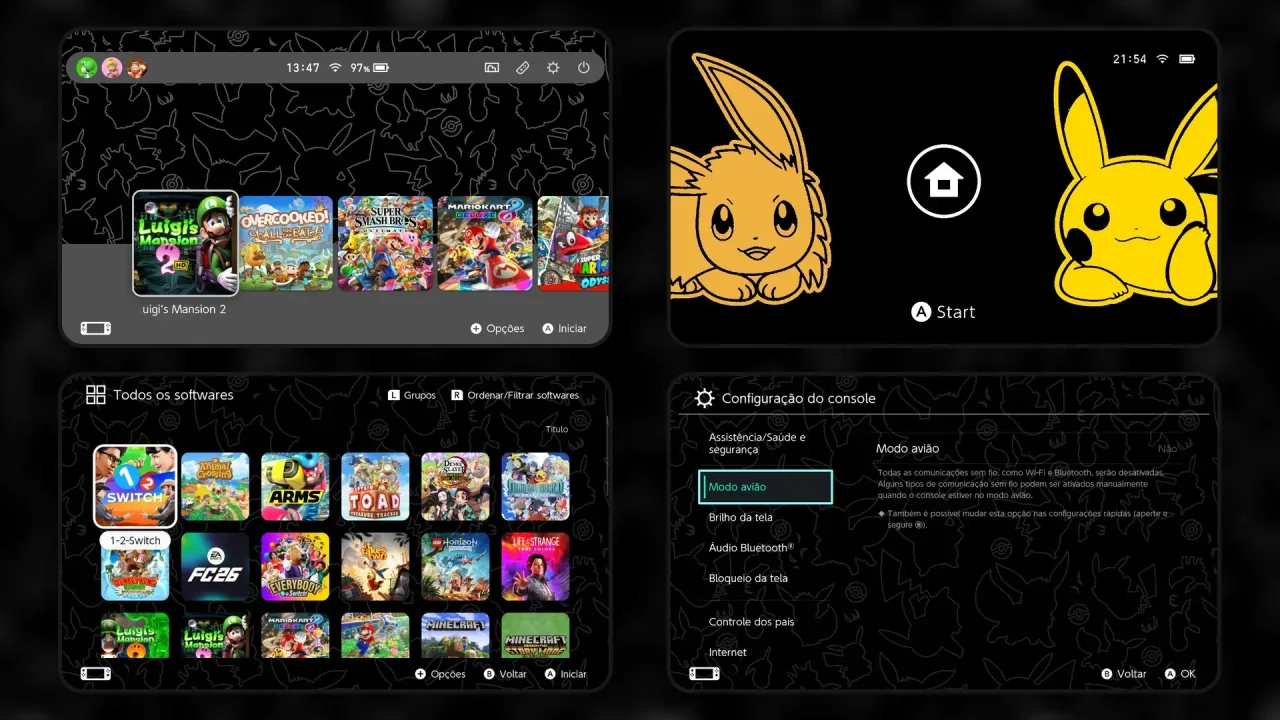Click the Wi-Fi icon beside 21:54

[1162, 59]
